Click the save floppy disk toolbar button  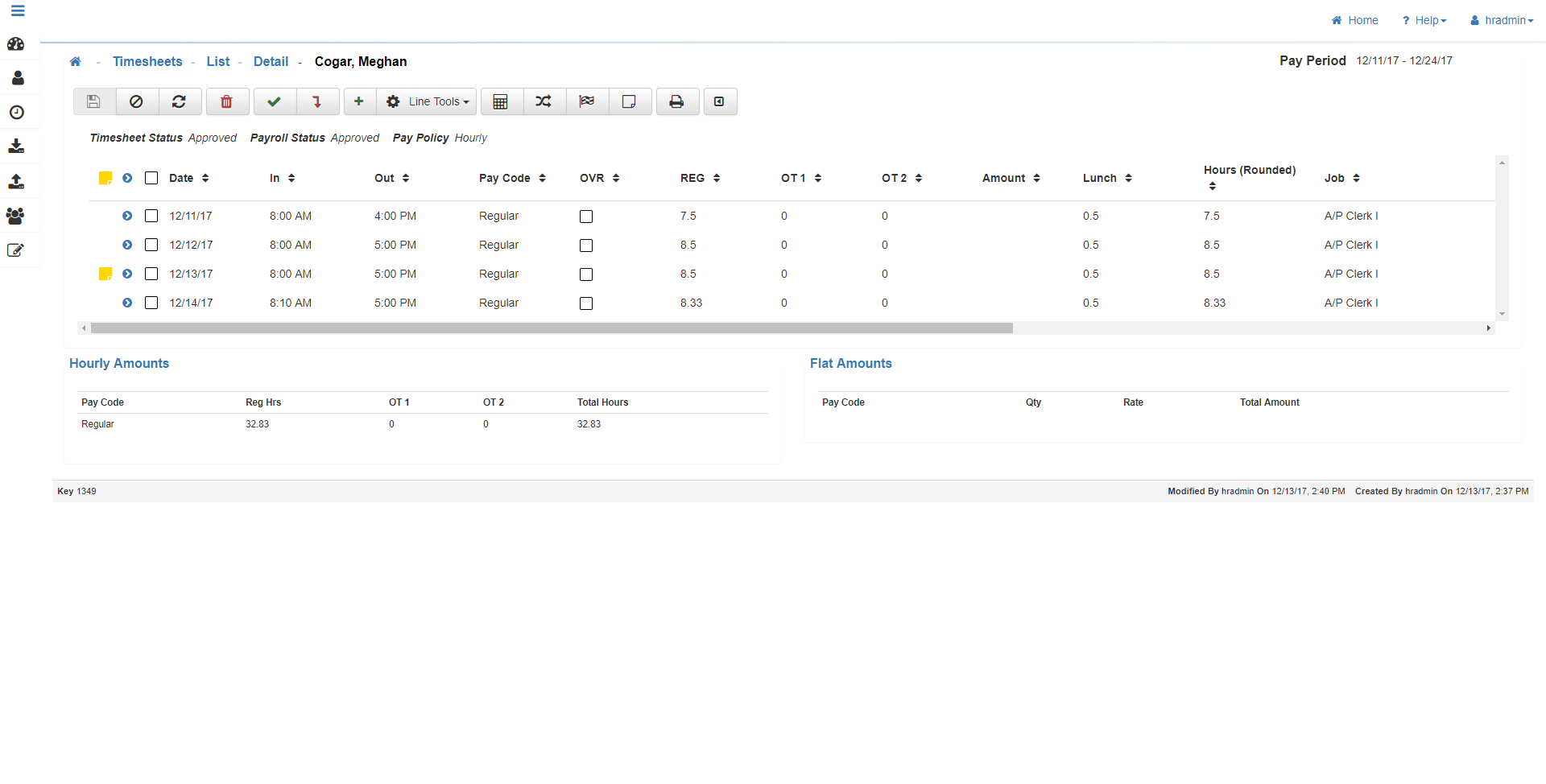click(94, 101)
